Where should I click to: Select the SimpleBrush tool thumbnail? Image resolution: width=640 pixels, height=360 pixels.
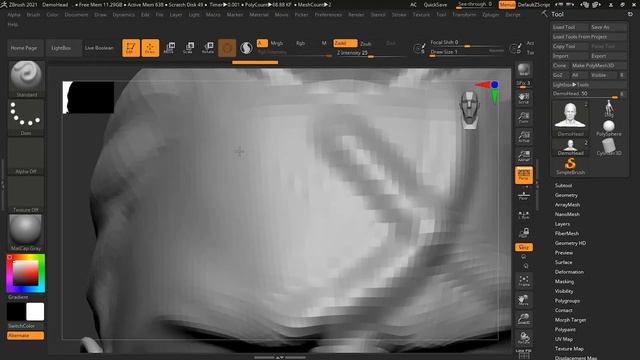click(570, 167)
